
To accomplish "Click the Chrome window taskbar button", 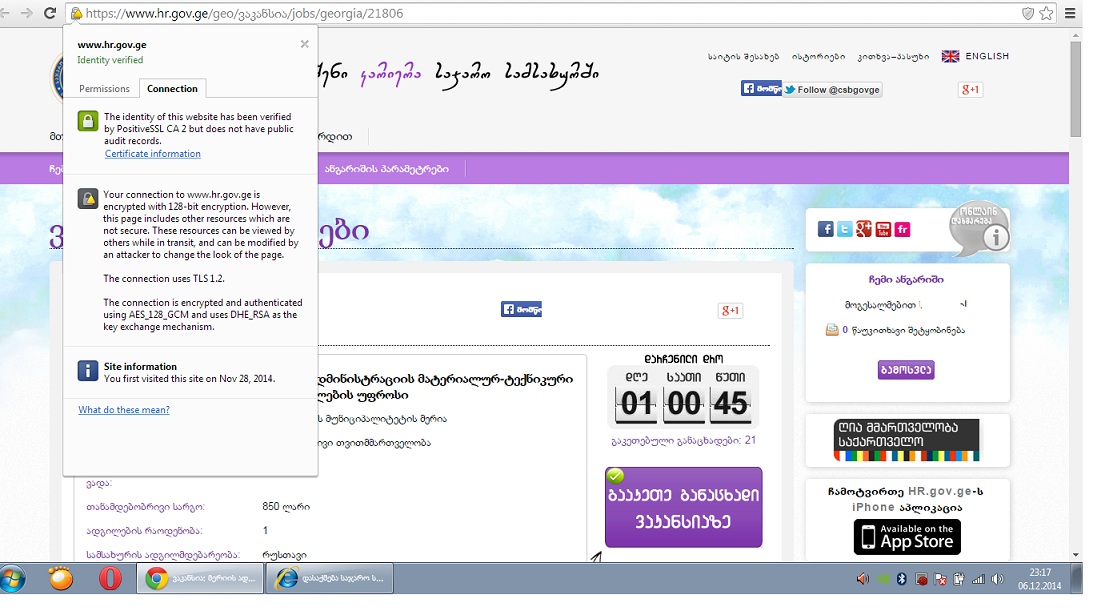I will pyautogui.click(x=200, y=578).
